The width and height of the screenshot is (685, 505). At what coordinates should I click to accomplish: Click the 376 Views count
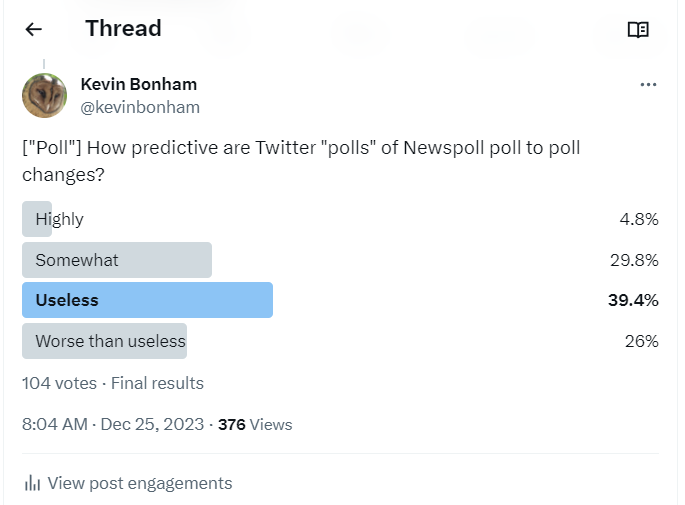tap(255, 425)
